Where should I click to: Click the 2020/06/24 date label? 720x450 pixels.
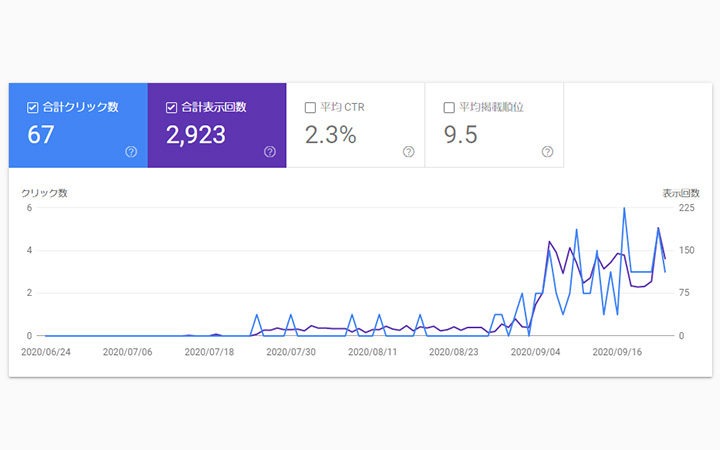(x=45, y=352)
